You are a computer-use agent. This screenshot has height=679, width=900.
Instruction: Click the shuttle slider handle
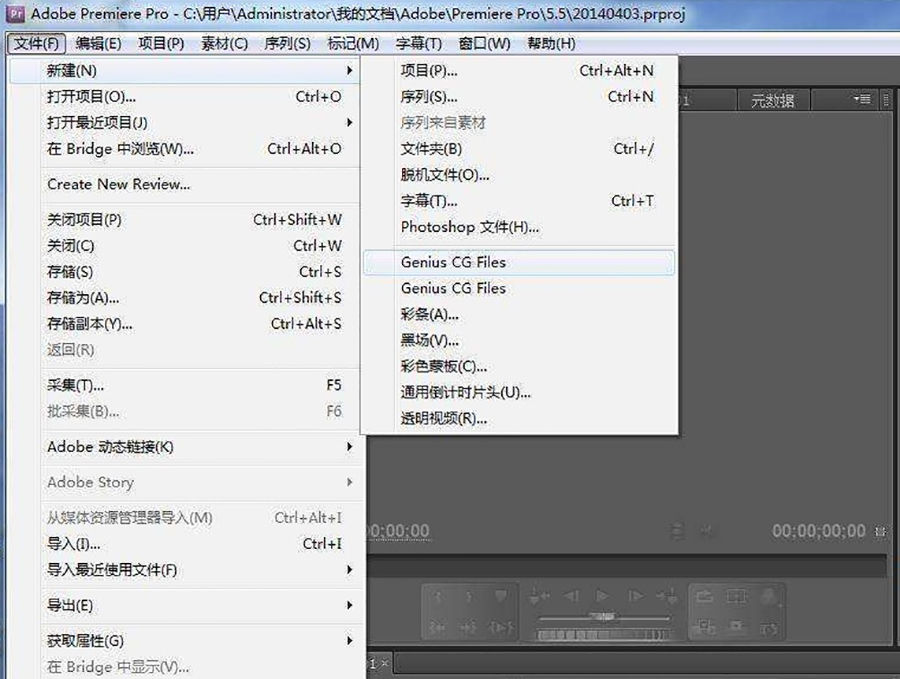602,618
